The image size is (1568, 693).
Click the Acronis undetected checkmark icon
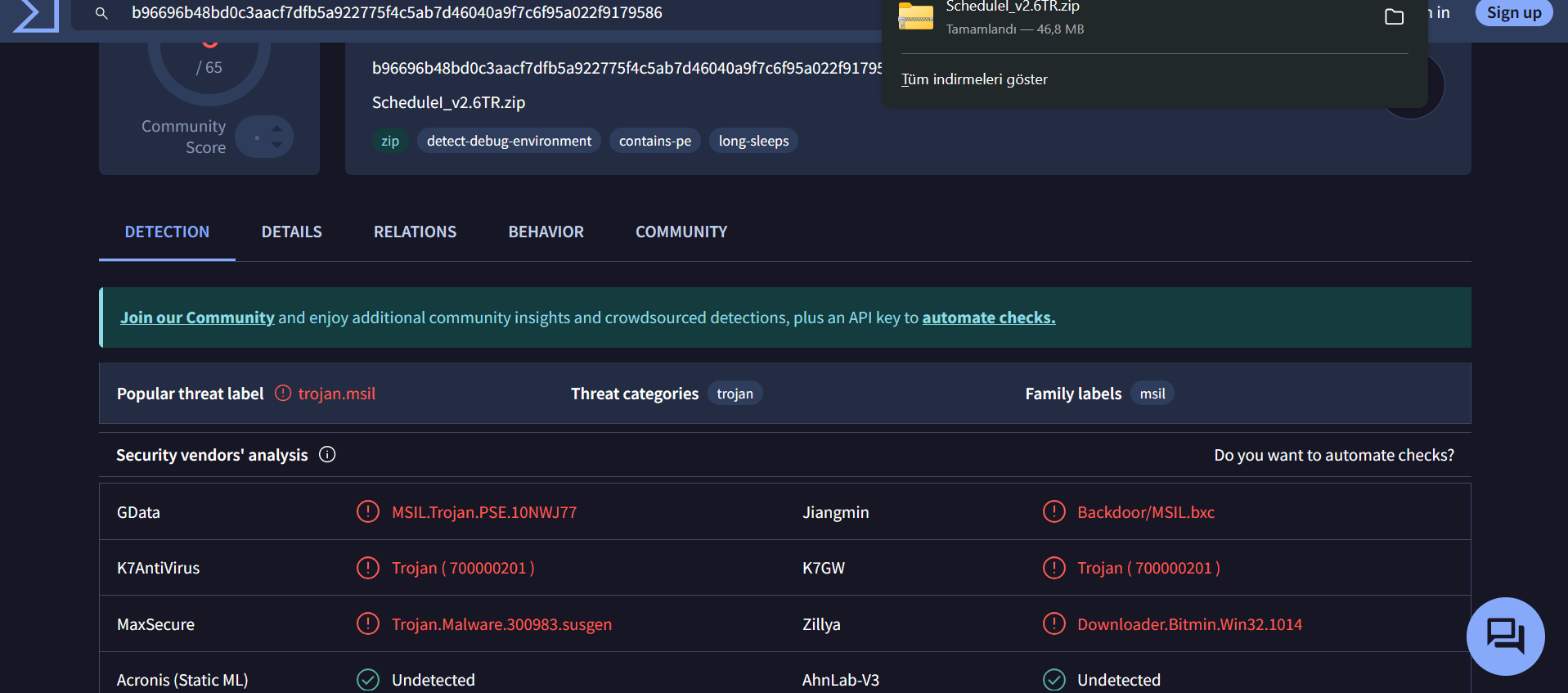(368, 680)
